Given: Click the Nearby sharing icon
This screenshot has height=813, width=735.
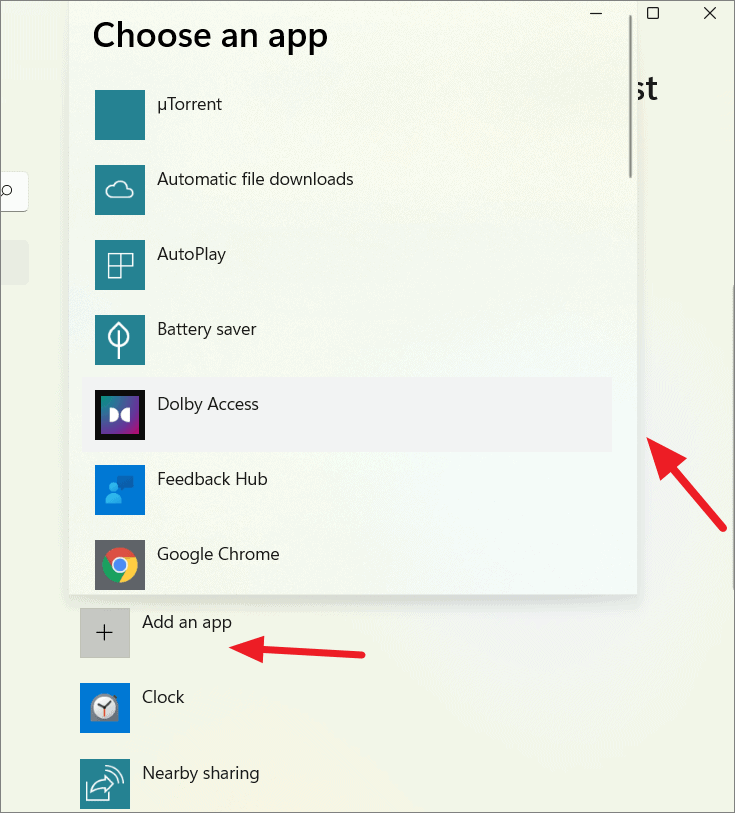Looking at the screenshot, I should [105, 783].
